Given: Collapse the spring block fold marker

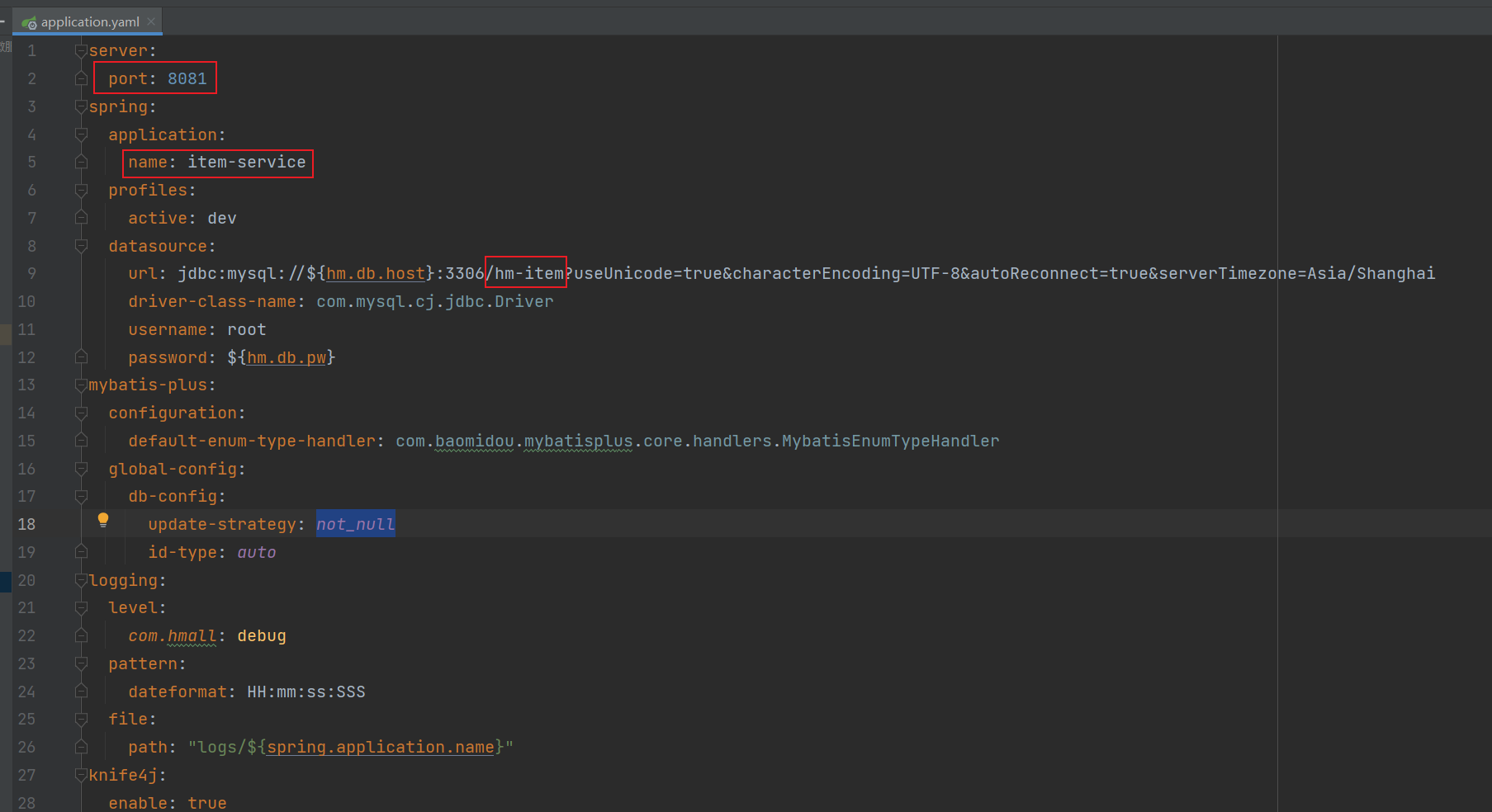Looking at the screenshot, I should click(x=81, y=107).
